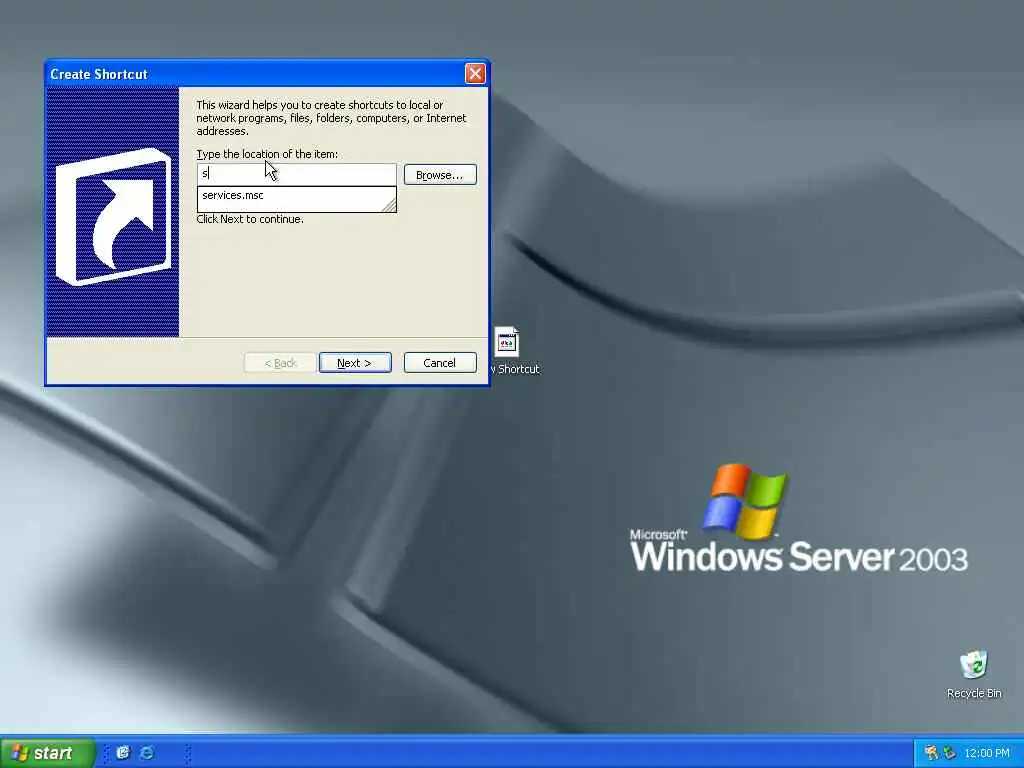
Task: Cancel the Create Shortcut wizard
Action: (440, 362)
